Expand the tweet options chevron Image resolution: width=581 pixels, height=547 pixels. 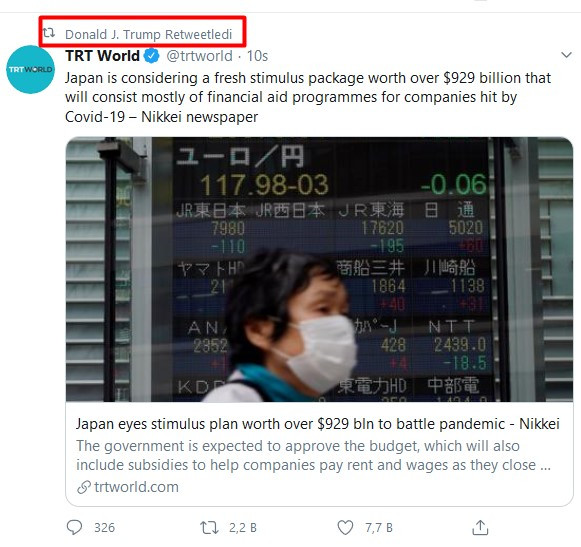tap(566, 56)
